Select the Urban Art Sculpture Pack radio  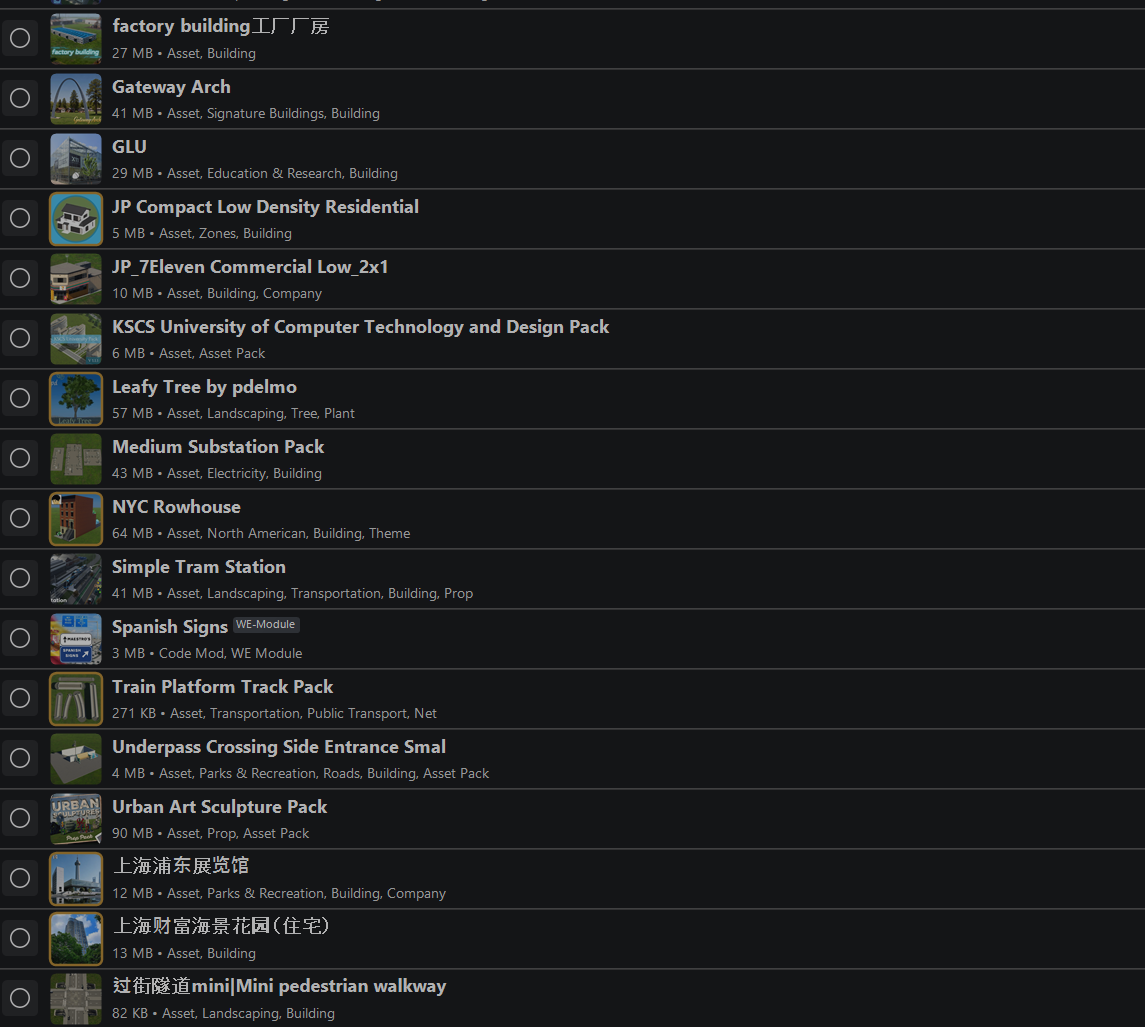tap(20, 817)
